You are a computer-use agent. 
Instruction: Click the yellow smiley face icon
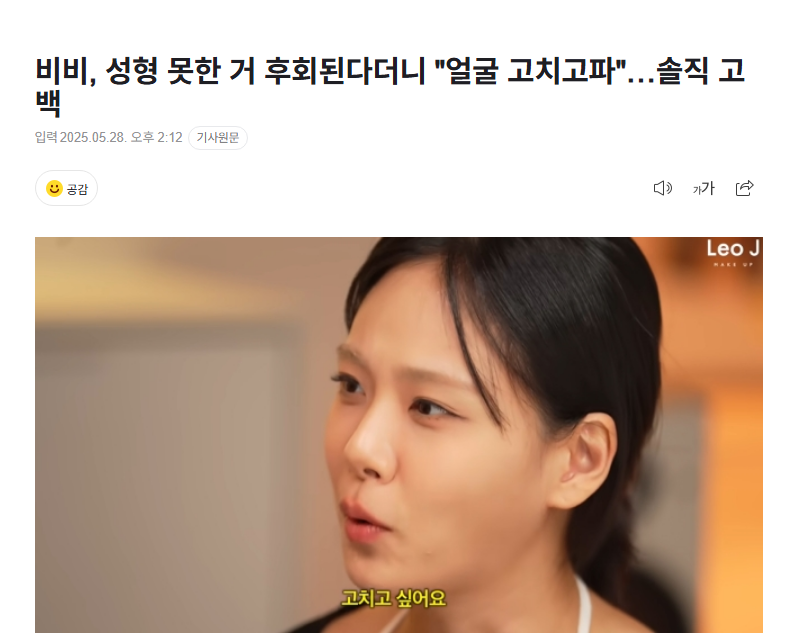(54, 189)
